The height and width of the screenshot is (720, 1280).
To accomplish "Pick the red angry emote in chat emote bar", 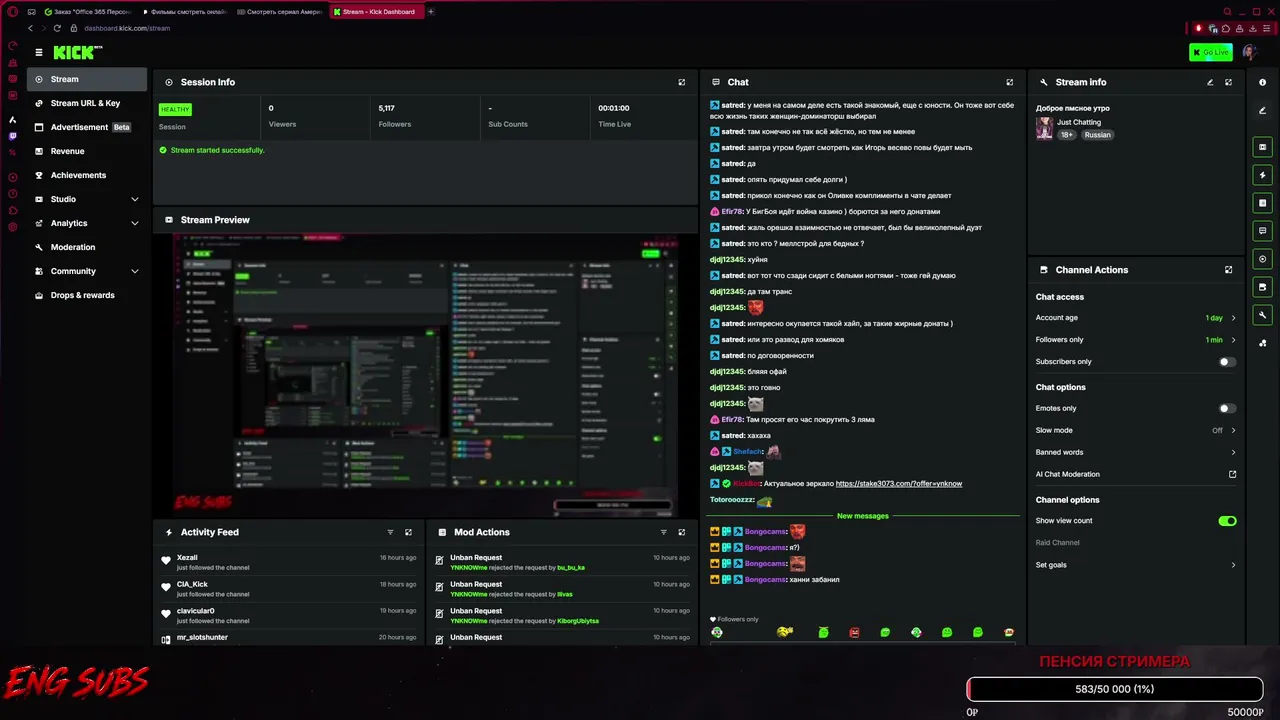I will [854, 632].
